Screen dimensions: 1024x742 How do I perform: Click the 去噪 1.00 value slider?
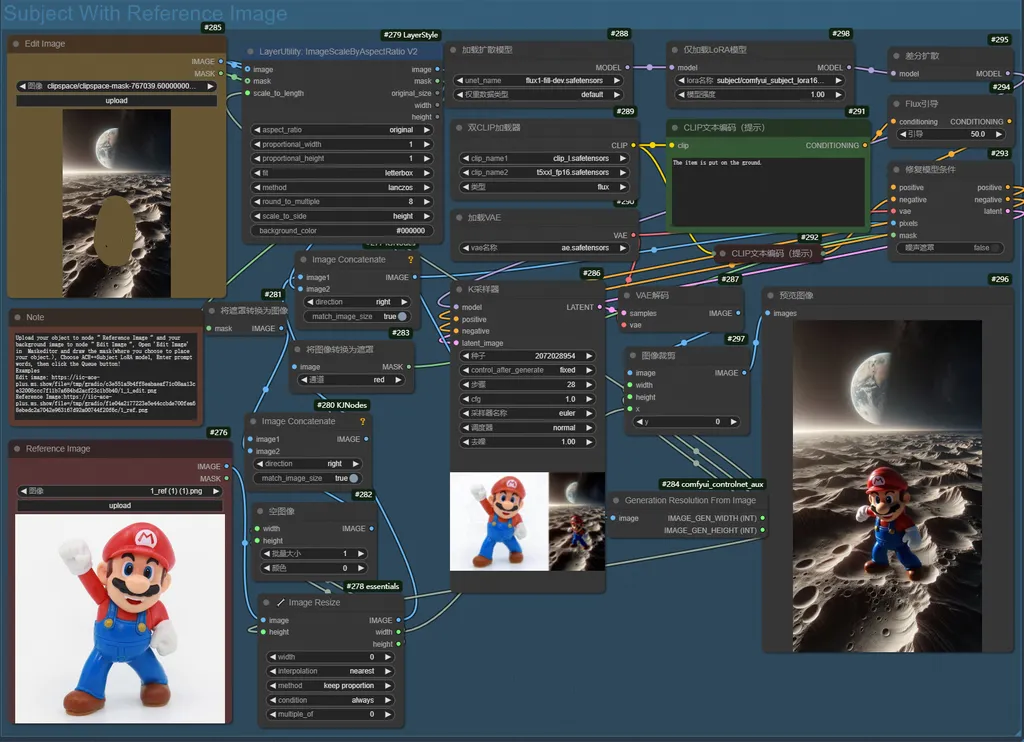click(x=528, y=442)
